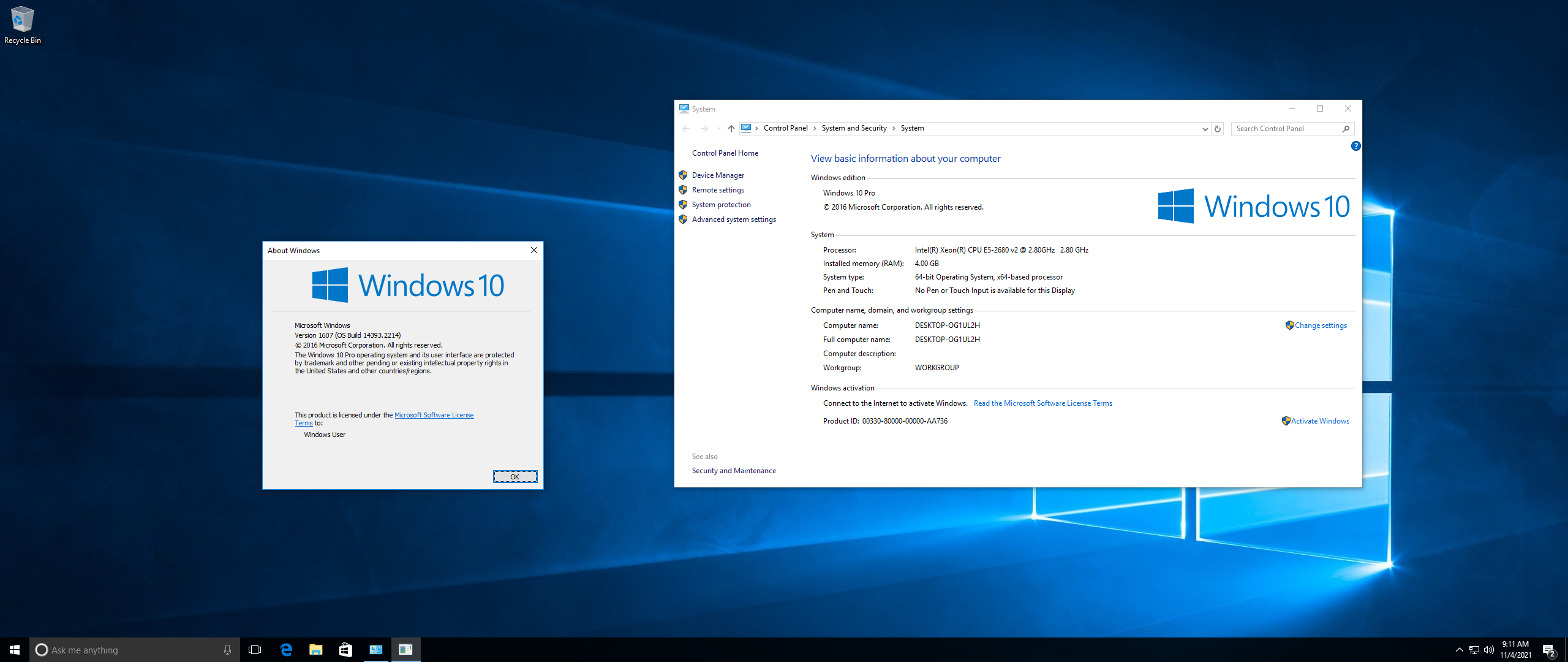Screen dimensions: 1568x662
Task: Open the Microsoft Software License Terms link in About Windows
Action: (434, 415)
